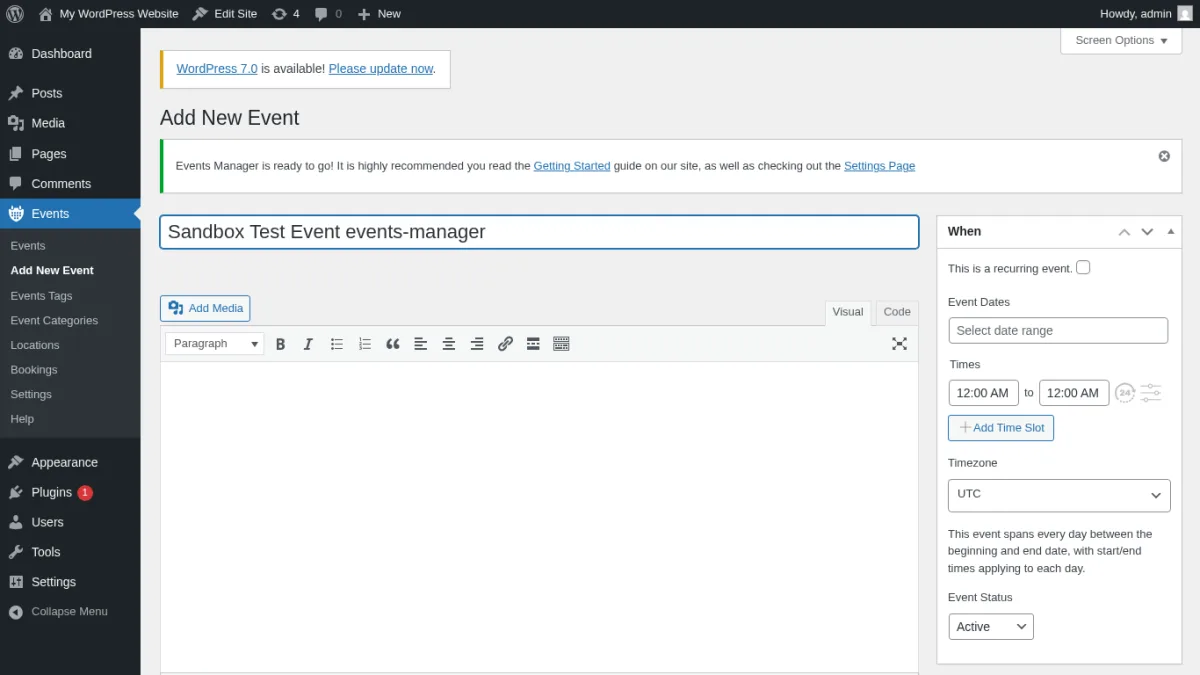Move the When panel down
The width and height of the screenshot is (1200, 675).
click(1147, 232)
